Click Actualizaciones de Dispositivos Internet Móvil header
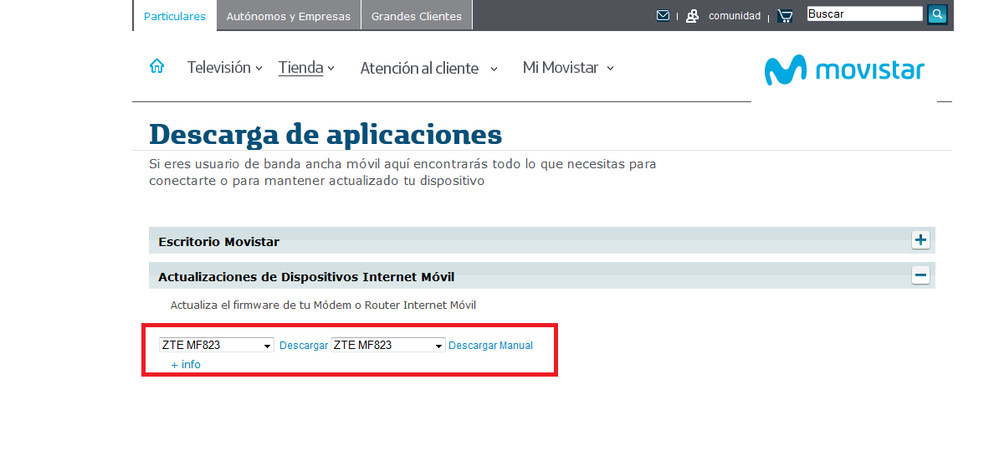The width and height of the screenshot is (999, 452). tap(306, 277)
